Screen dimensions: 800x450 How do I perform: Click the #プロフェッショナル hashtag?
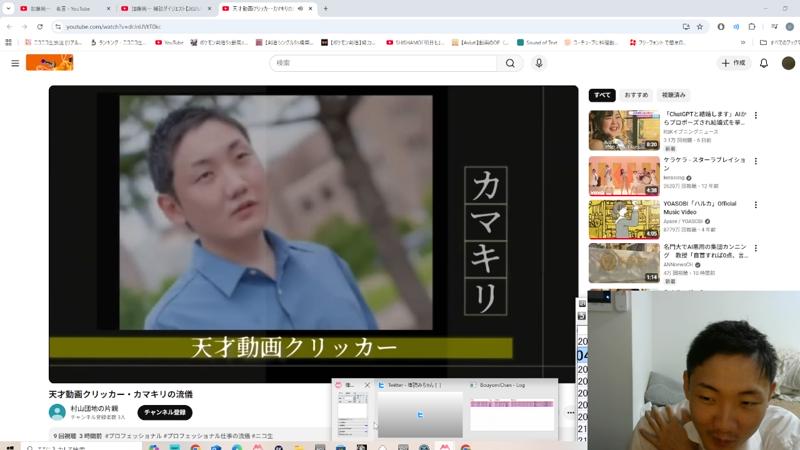point(133,436)
